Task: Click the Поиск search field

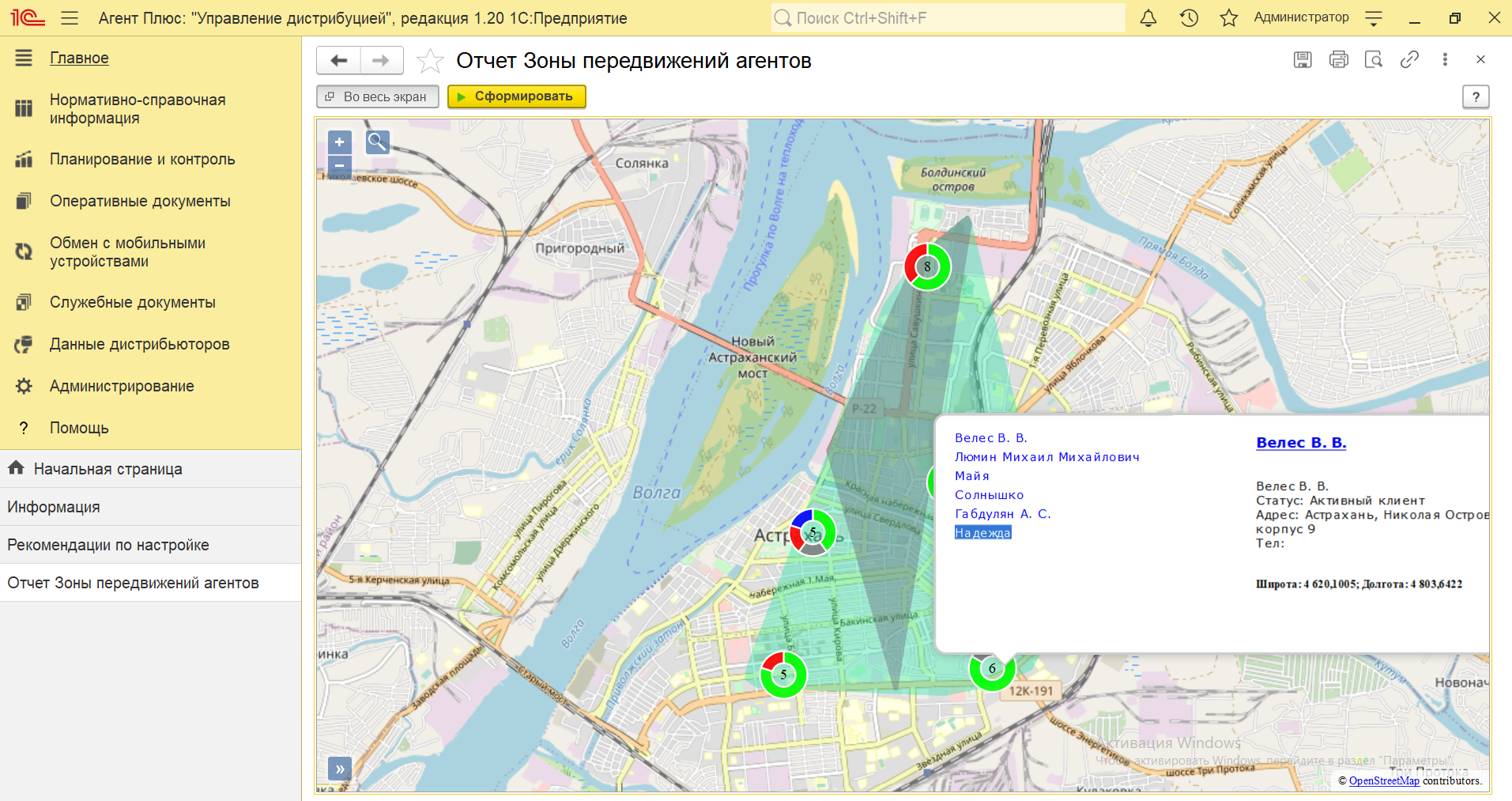Action: [x=948, y=17]
